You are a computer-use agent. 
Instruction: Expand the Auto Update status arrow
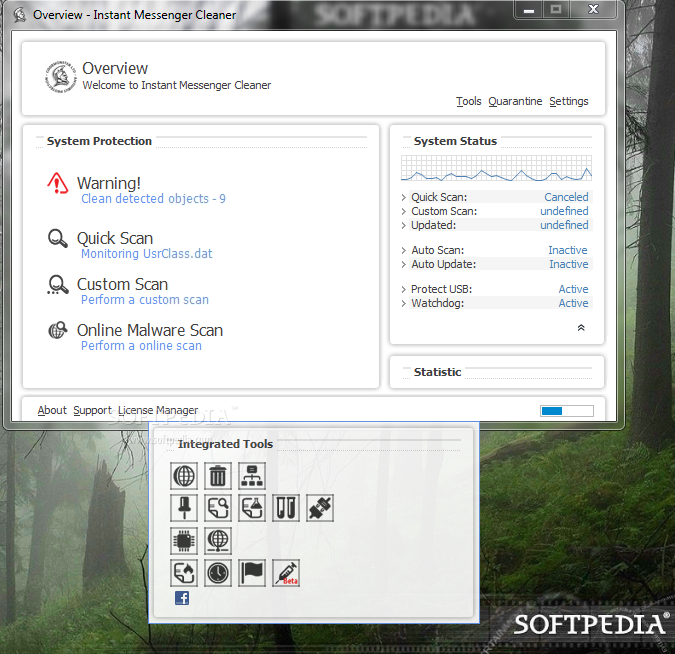point(404,264)
